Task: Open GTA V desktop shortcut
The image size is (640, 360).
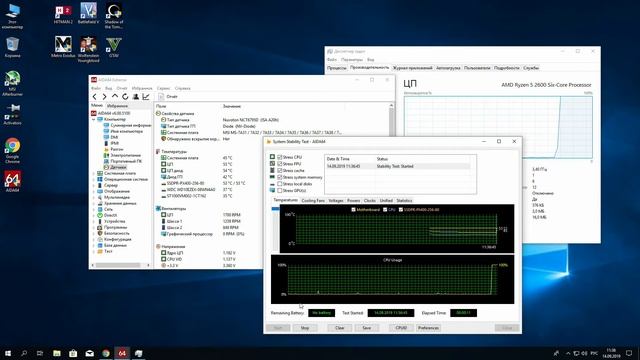Action: click(x=114, y=47)
